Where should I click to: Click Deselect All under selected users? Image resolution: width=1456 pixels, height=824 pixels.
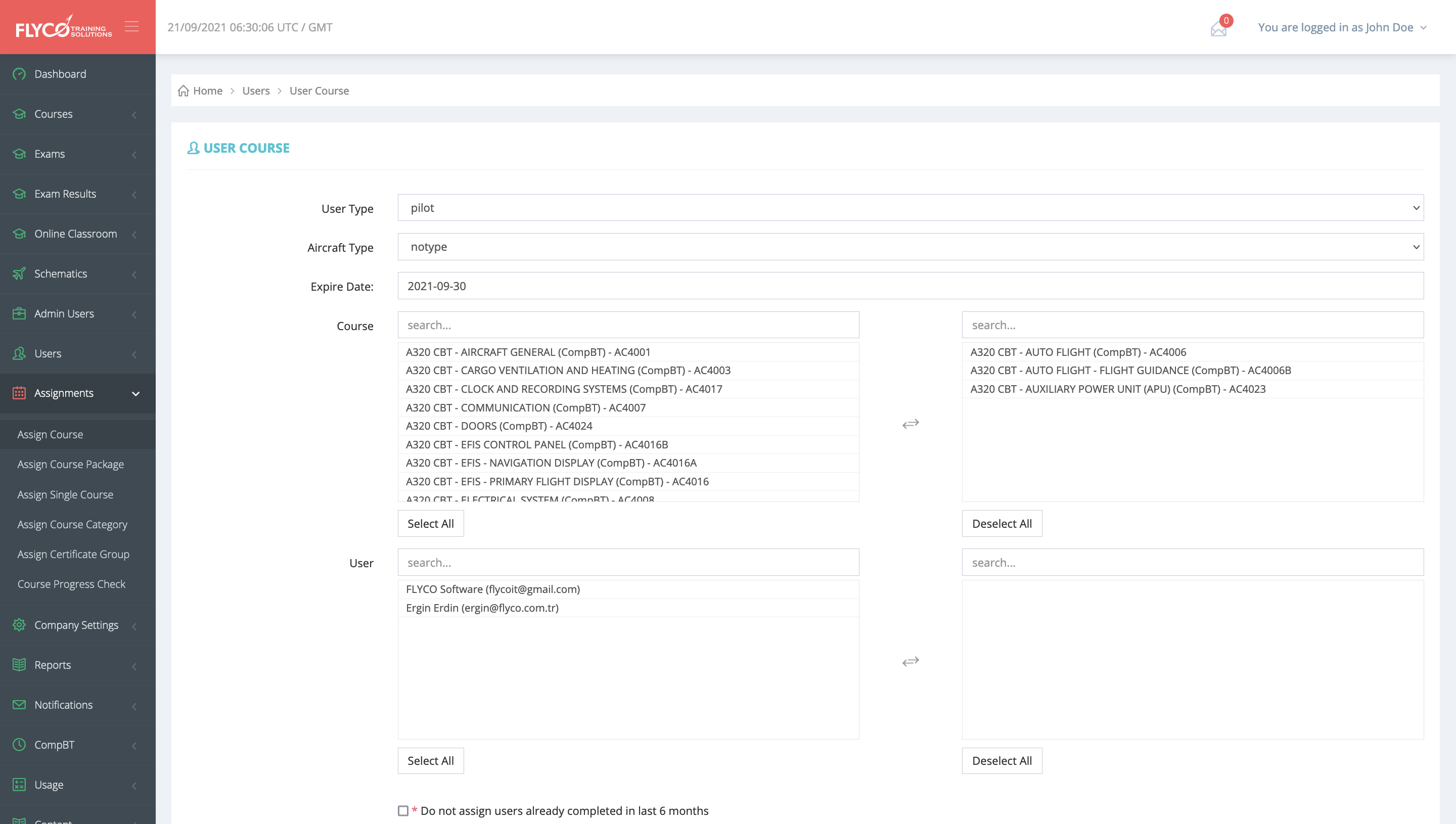pos(1002,761)
